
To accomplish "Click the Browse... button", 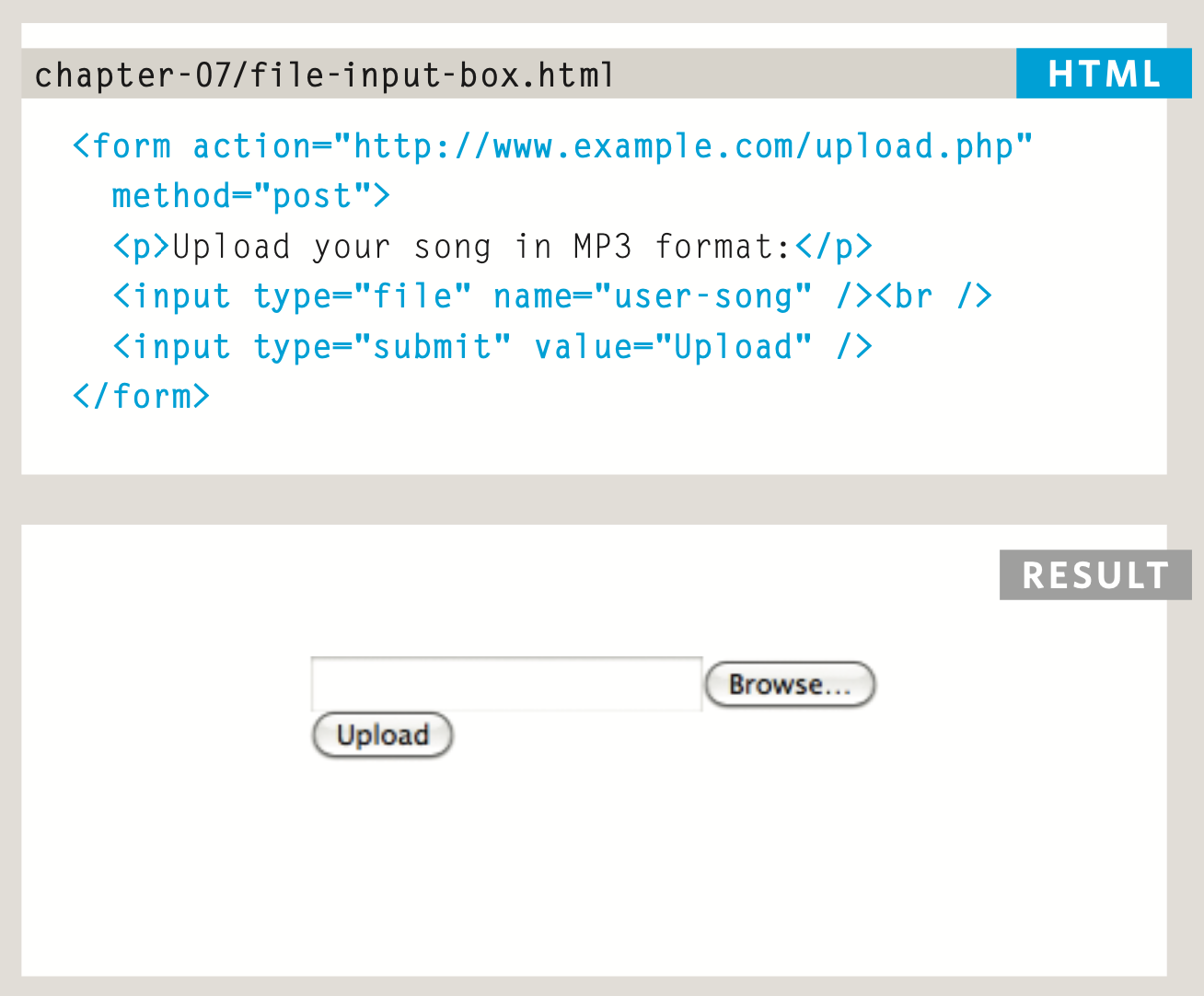I will point(790,684).
